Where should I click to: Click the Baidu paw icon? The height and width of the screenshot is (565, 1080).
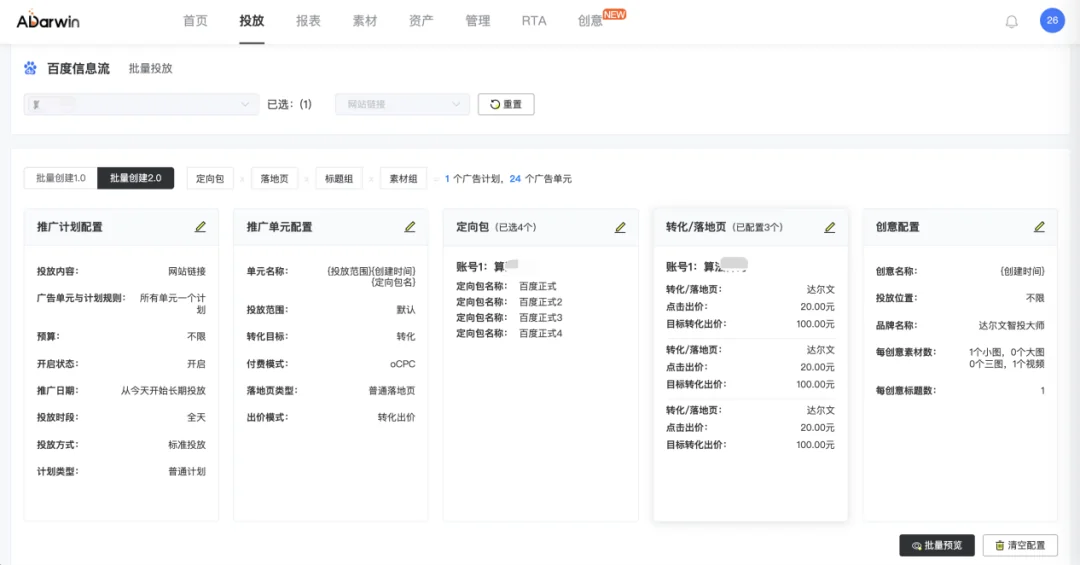point(30,68)
